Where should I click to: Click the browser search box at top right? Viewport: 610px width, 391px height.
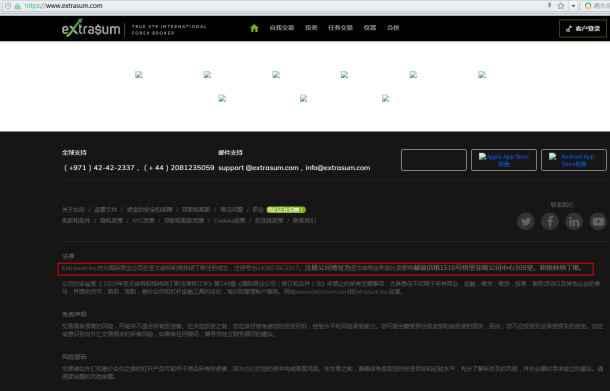[596, 6]
